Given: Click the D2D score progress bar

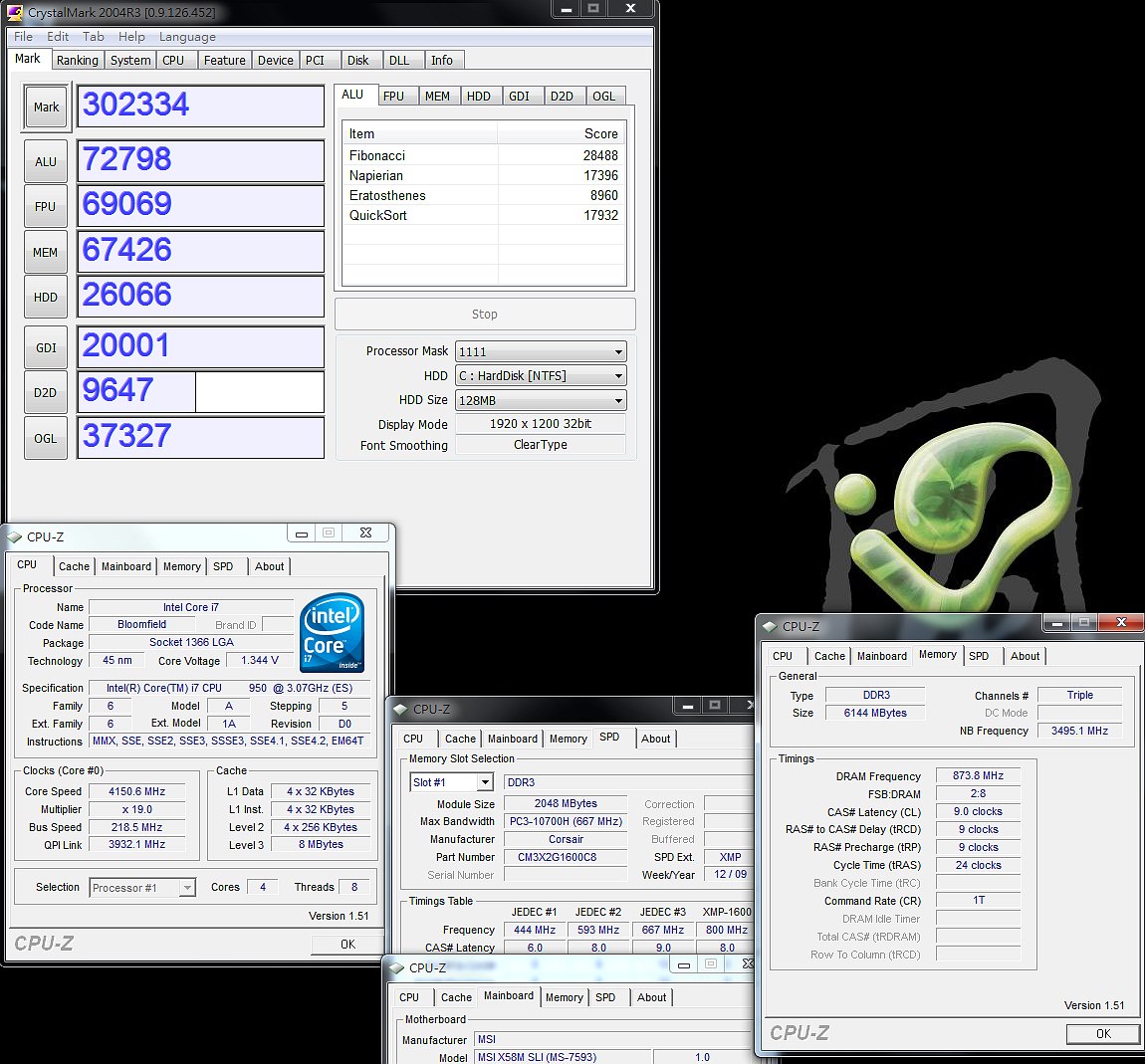Looking at the screenshot, I should click(200, 392).
